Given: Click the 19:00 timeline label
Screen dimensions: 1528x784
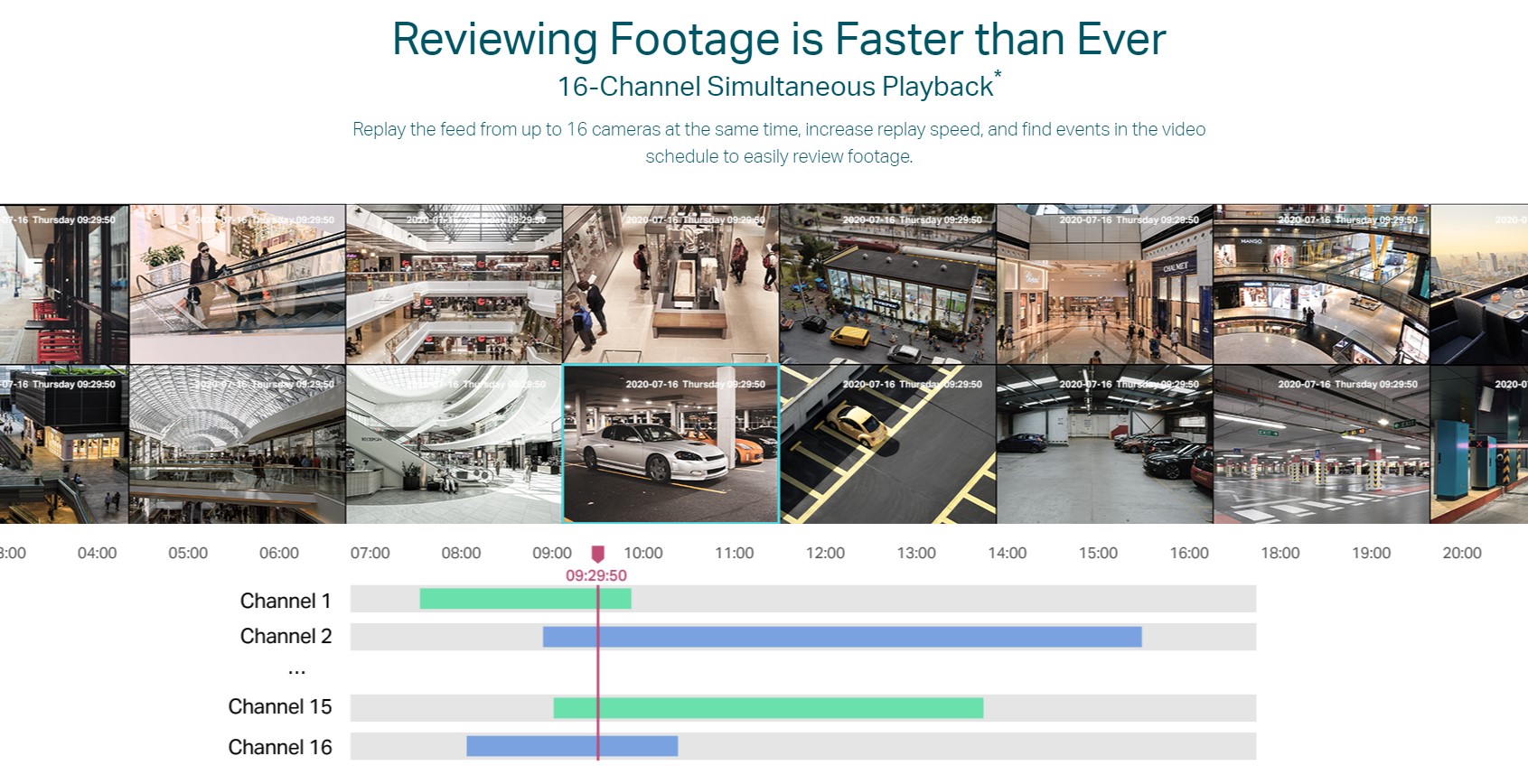Looking at the screenshot, I should [1371, 553].
